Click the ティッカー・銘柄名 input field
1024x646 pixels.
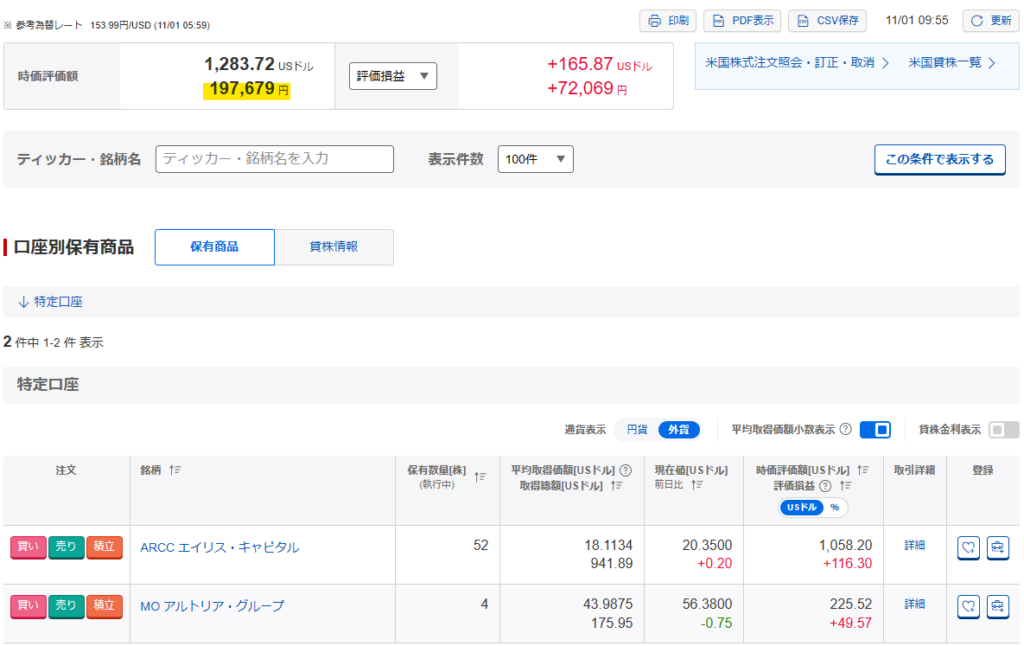(274, 159)
